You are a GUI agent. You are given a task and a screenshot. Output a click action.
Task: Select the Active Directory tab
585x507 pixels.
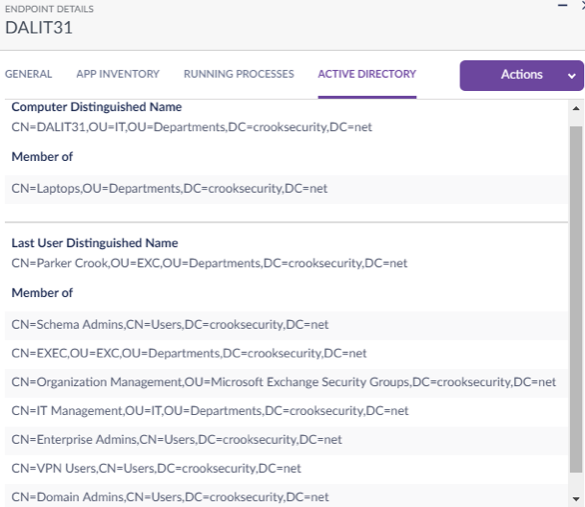tap(367, 74)
